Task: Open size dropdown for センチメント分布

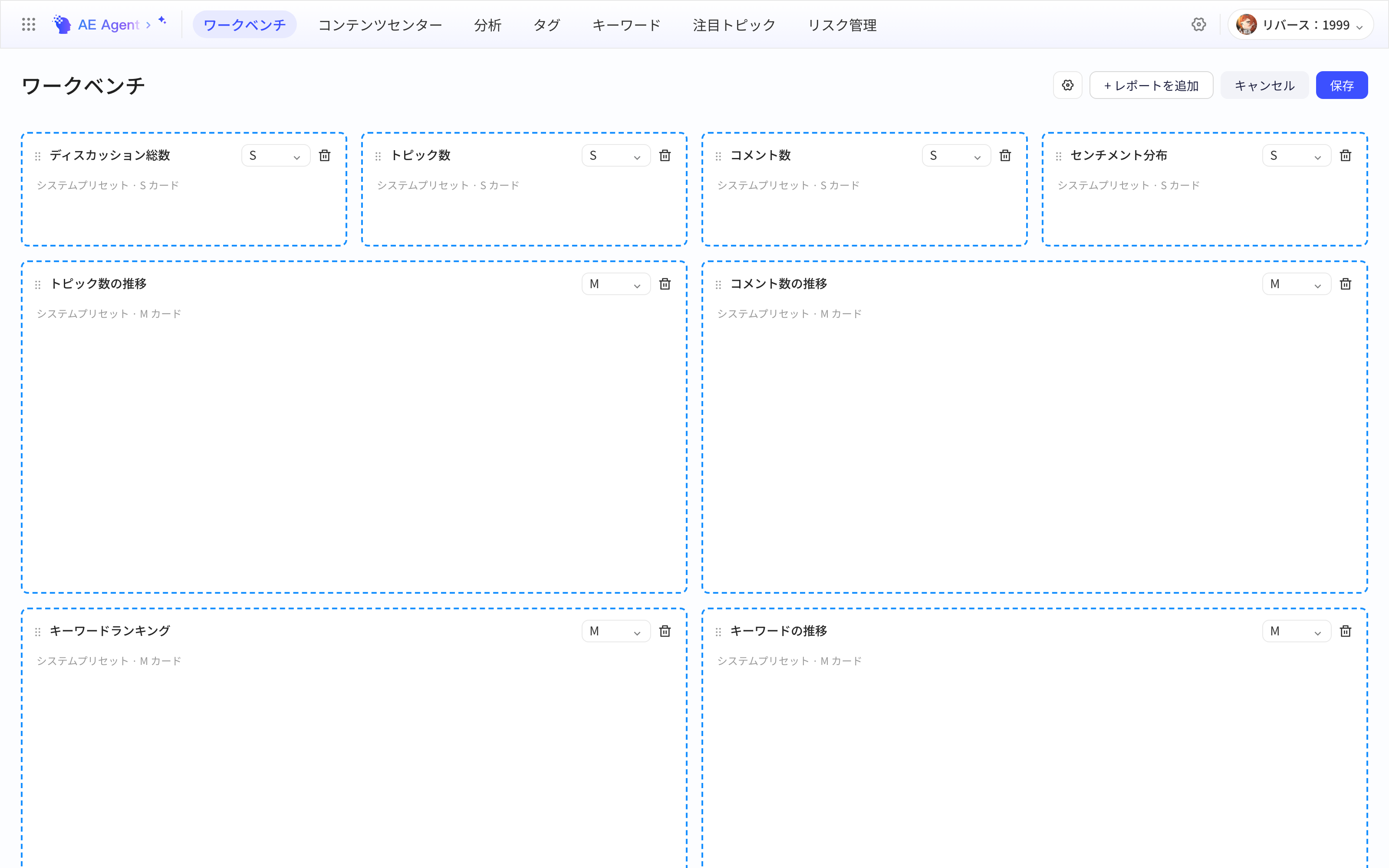Action: (x=1297, y=155)
